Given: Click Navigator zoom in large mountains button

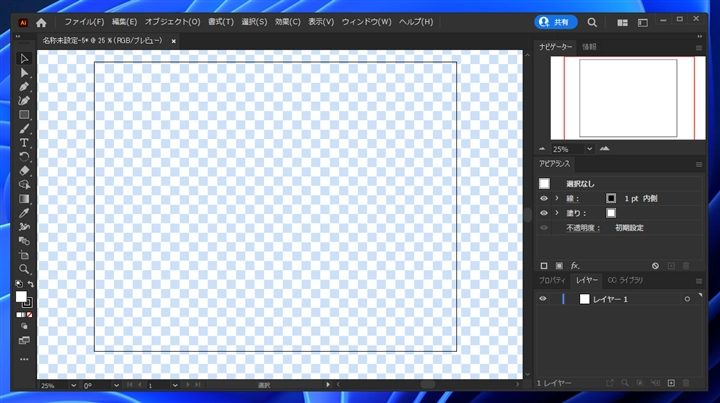Looking at the screenshot, I should coord(605,149).
